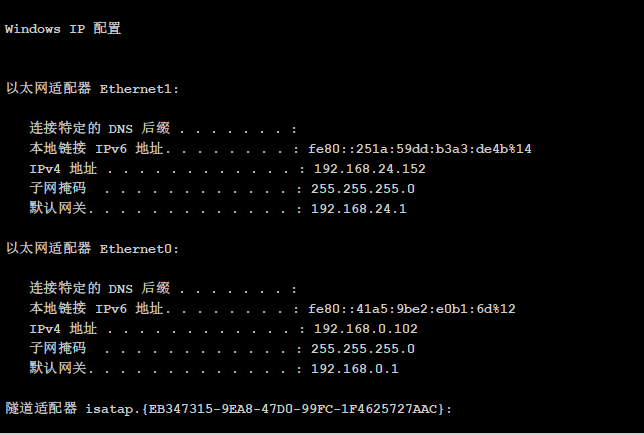The width and height of the screenshot is (644, 435).
Task: Click the Ethernet1 subnet mask 255.255.255.0
Action: point(363,189)
